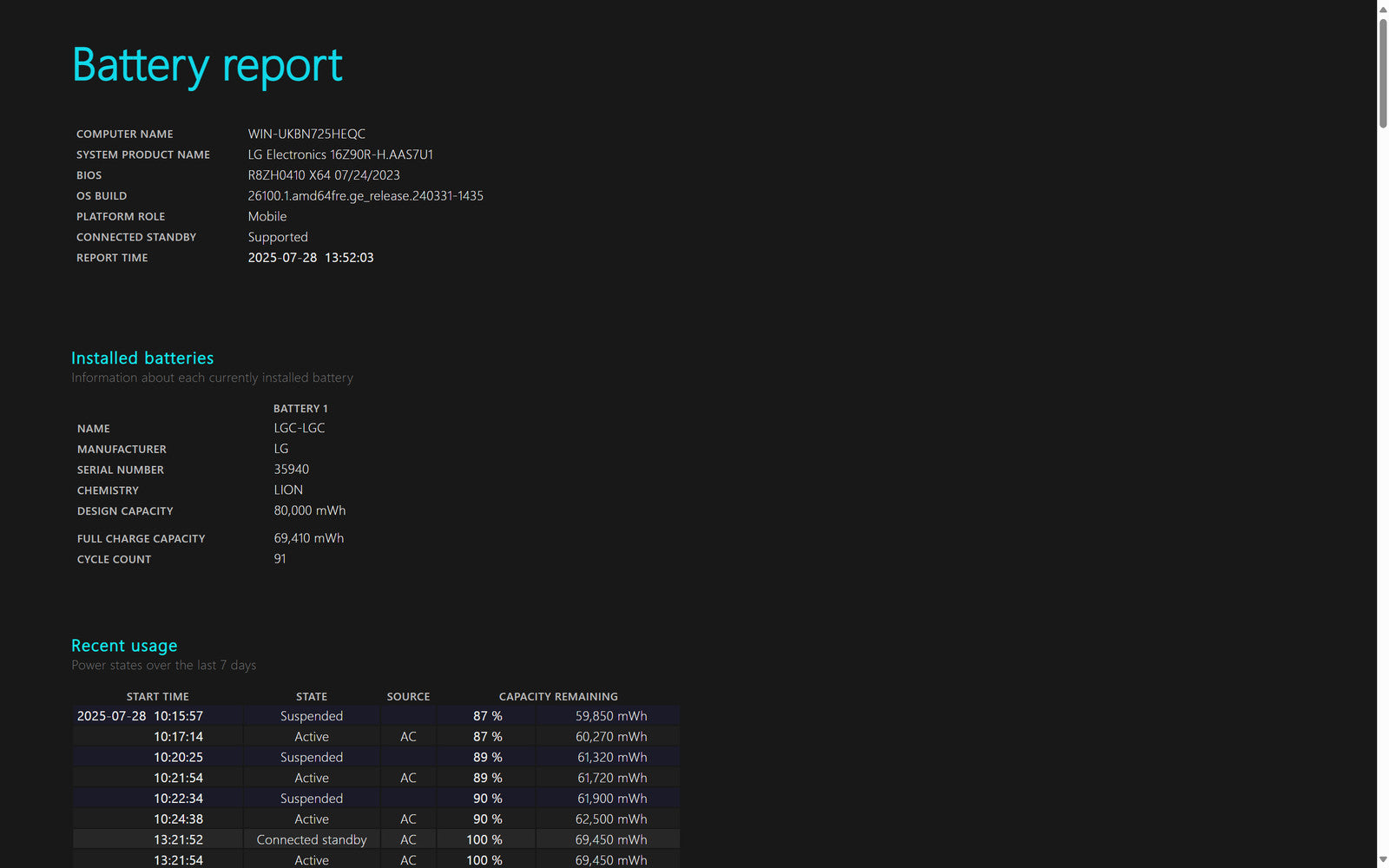Click the design capacity 80,000 mWh value

(x=310, y=510)
